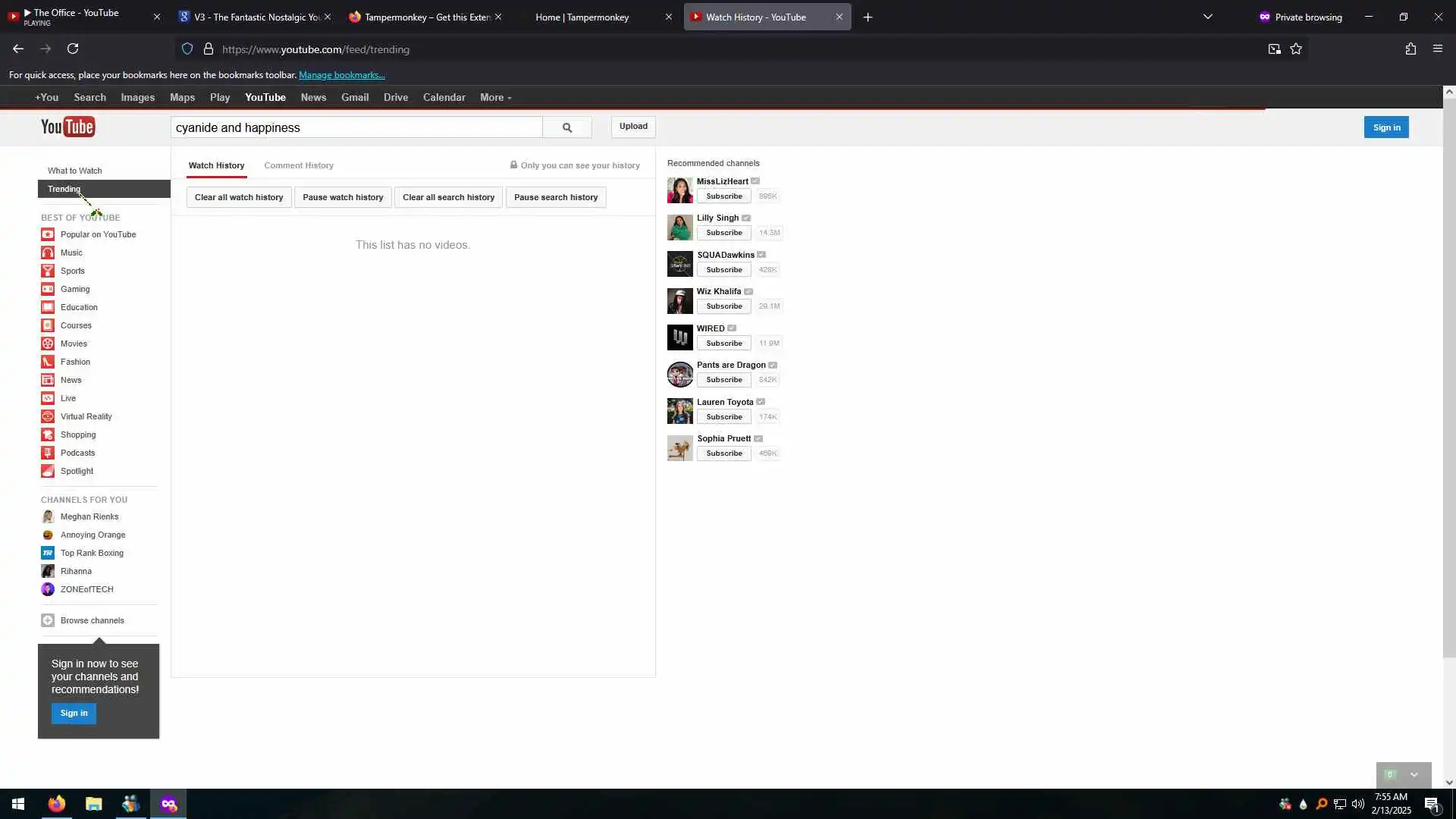Bookmark this page with star icon
This screenshot has height=819, width=1456.
click(x=1296, y=49)
